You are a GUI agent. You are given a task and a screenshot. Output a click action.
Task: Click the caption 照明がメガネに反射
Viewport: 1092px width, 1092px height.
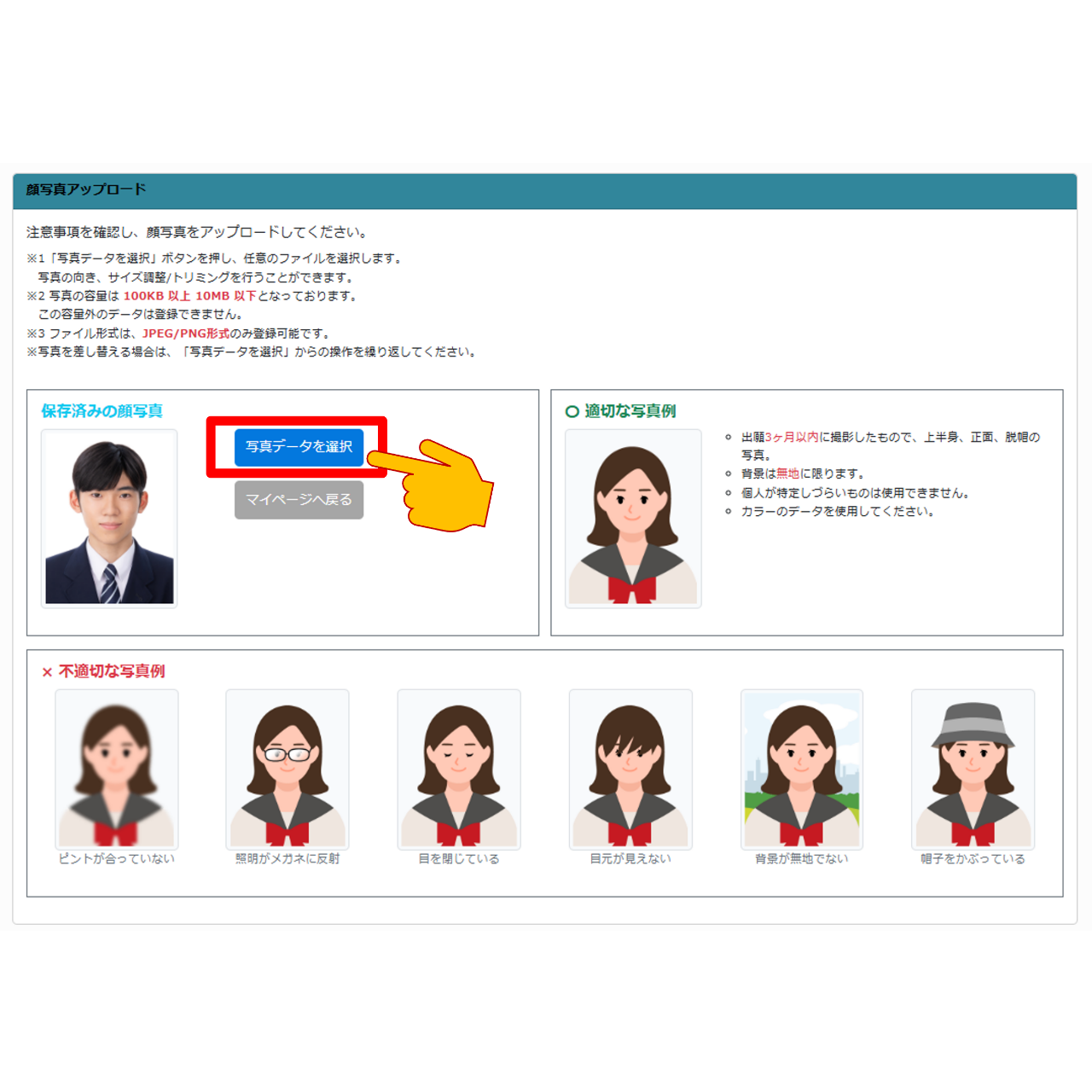tap(288, 859)
